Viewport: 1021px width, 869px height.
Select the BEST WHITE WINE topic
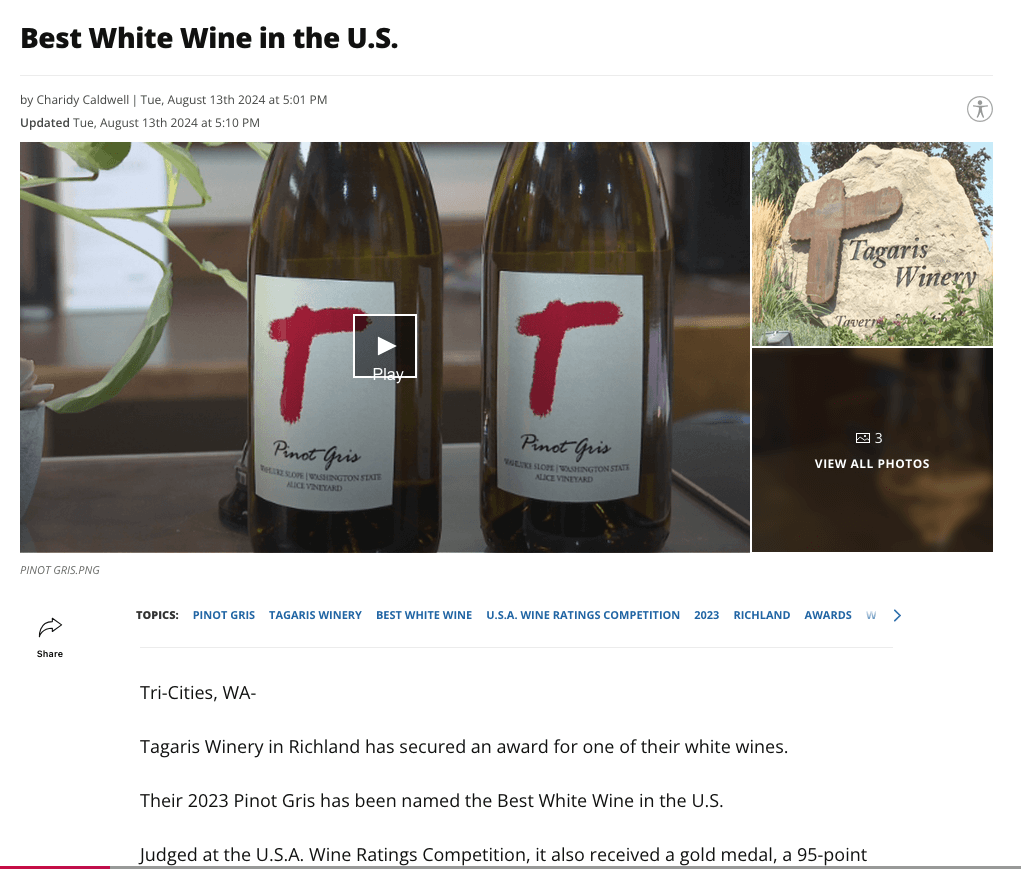424,615
